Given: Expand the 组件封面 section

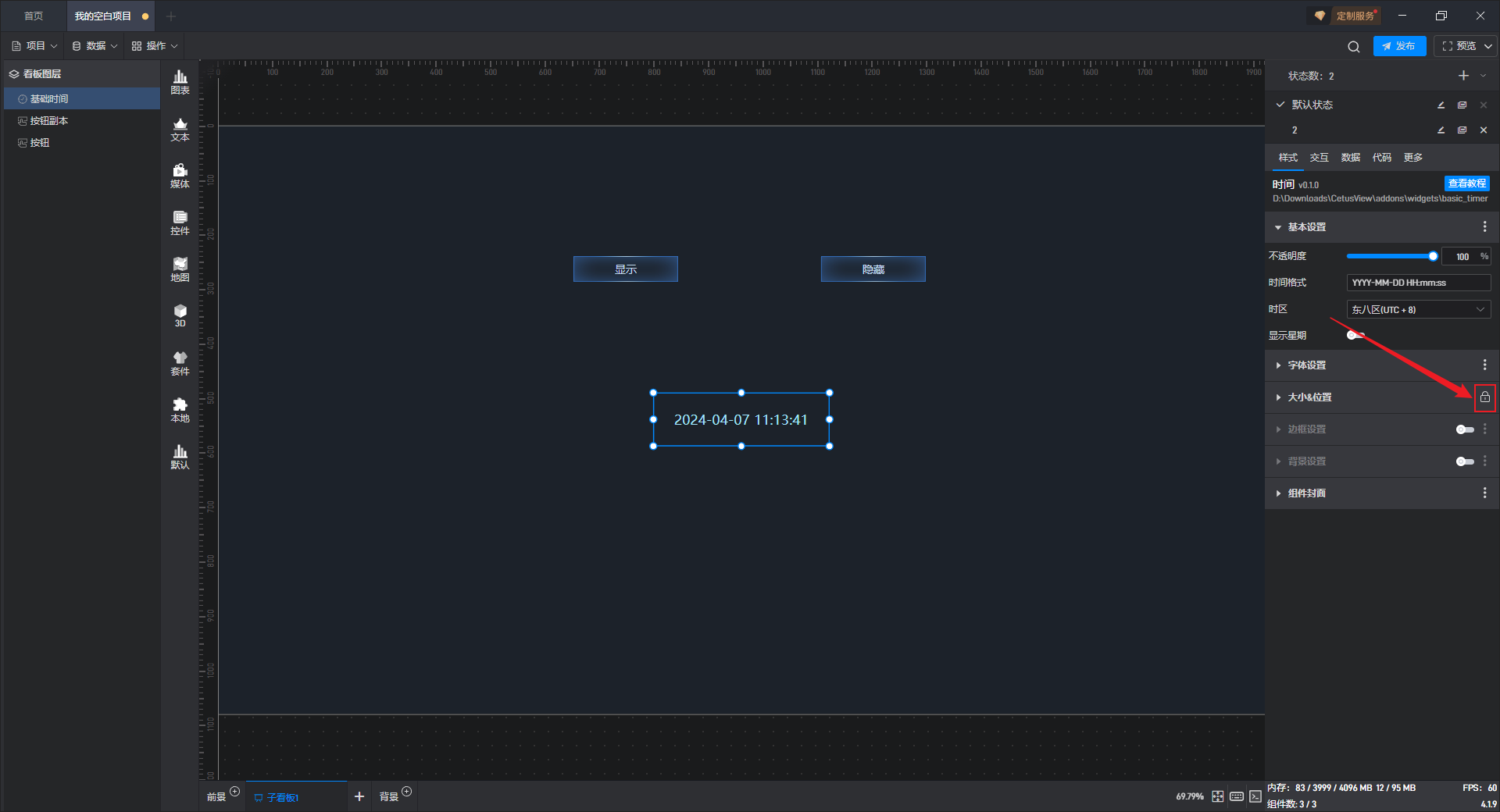Looking at the screenshot, I should pos(1306,493).
